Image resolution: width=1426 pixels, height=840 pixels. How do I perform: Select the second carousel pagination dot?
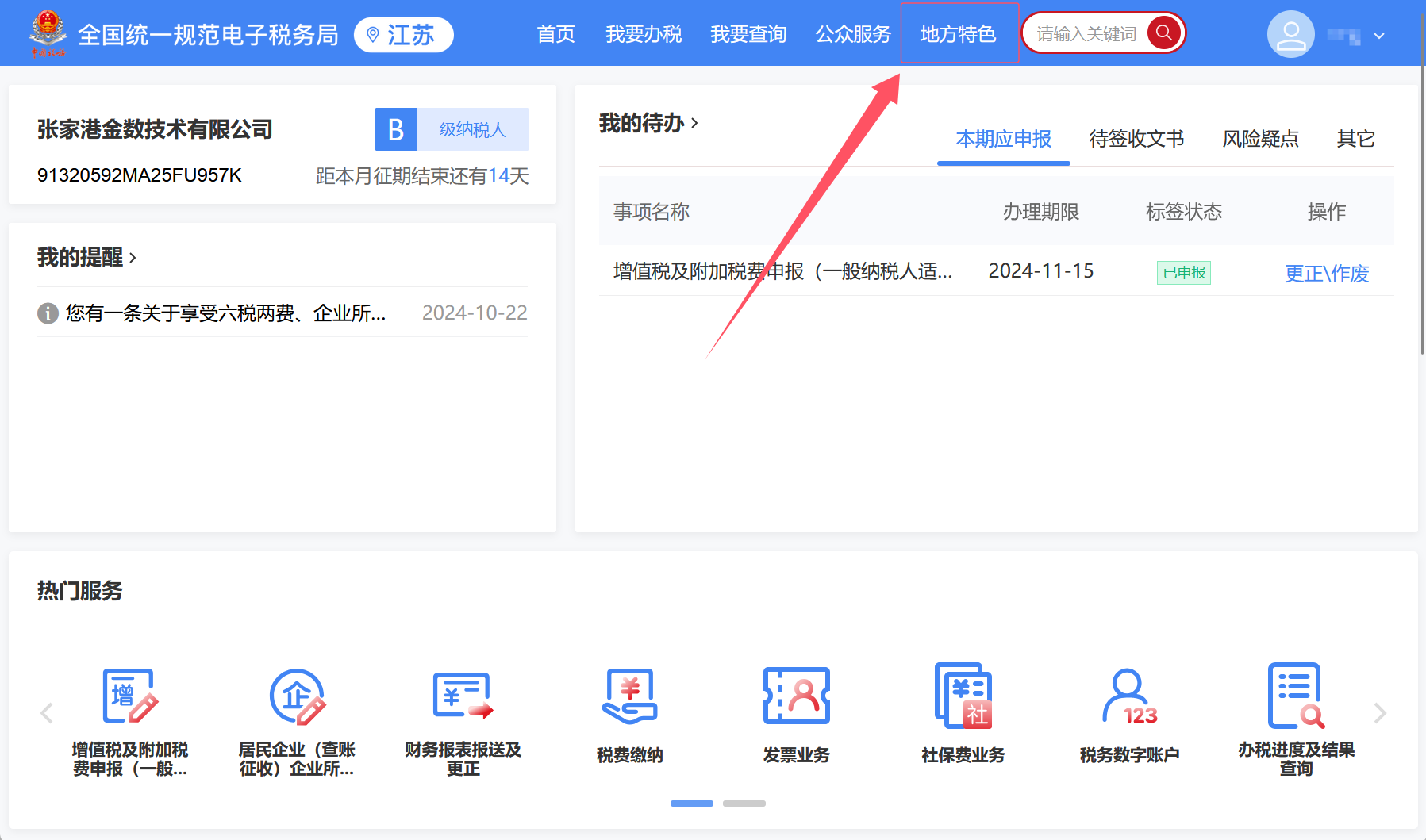tap(744, 803)
